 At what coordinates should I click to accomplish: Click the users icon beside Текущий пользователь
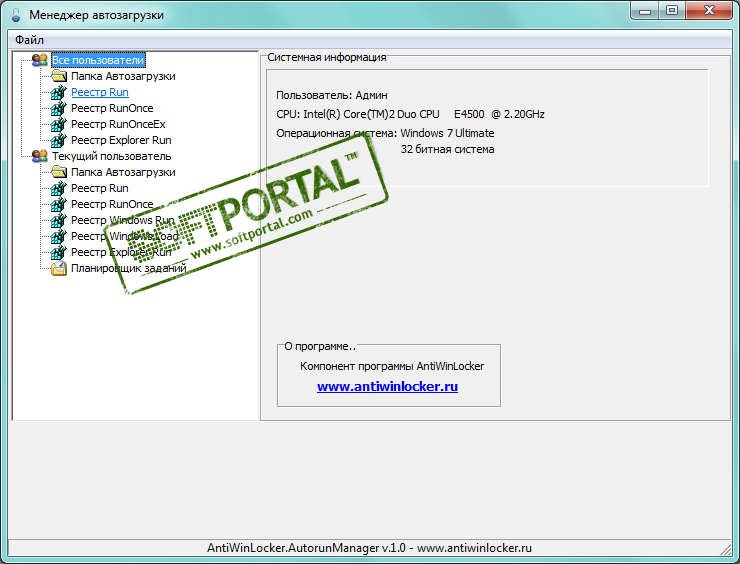tap(40, 156)
